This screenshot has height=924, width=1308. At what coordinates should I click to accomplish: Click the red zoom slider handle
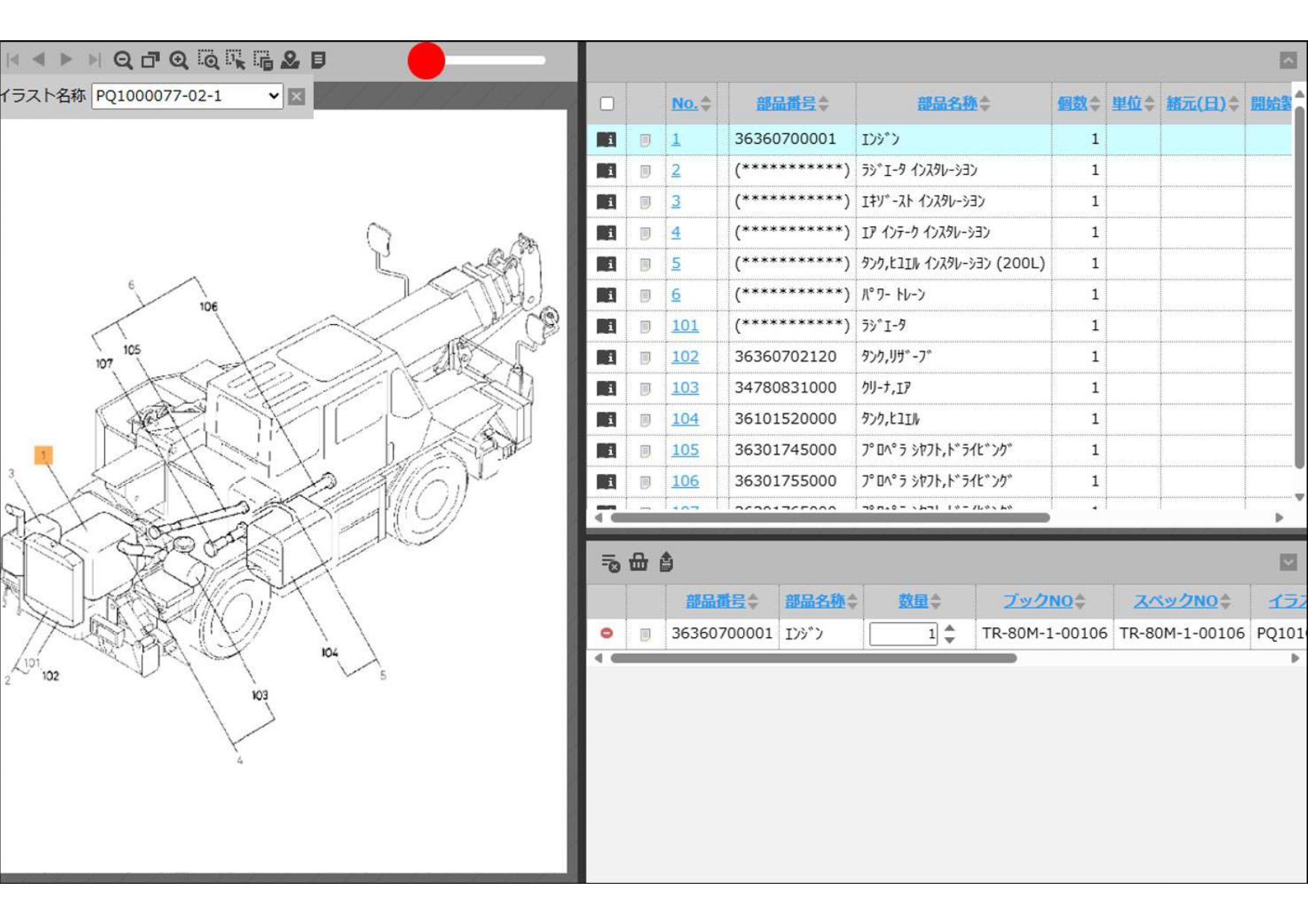point(426,60)
